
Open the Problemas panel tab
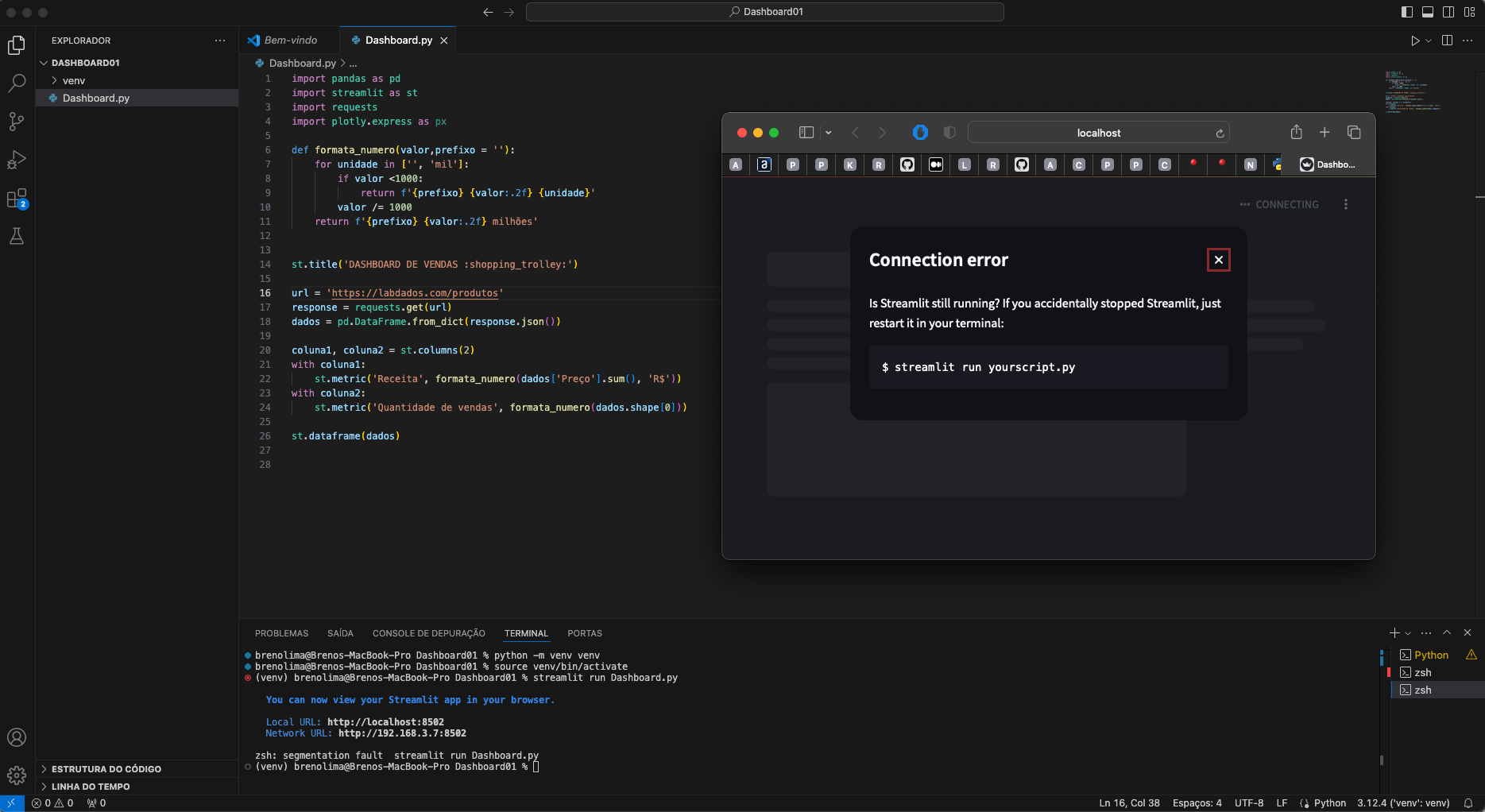281,633
